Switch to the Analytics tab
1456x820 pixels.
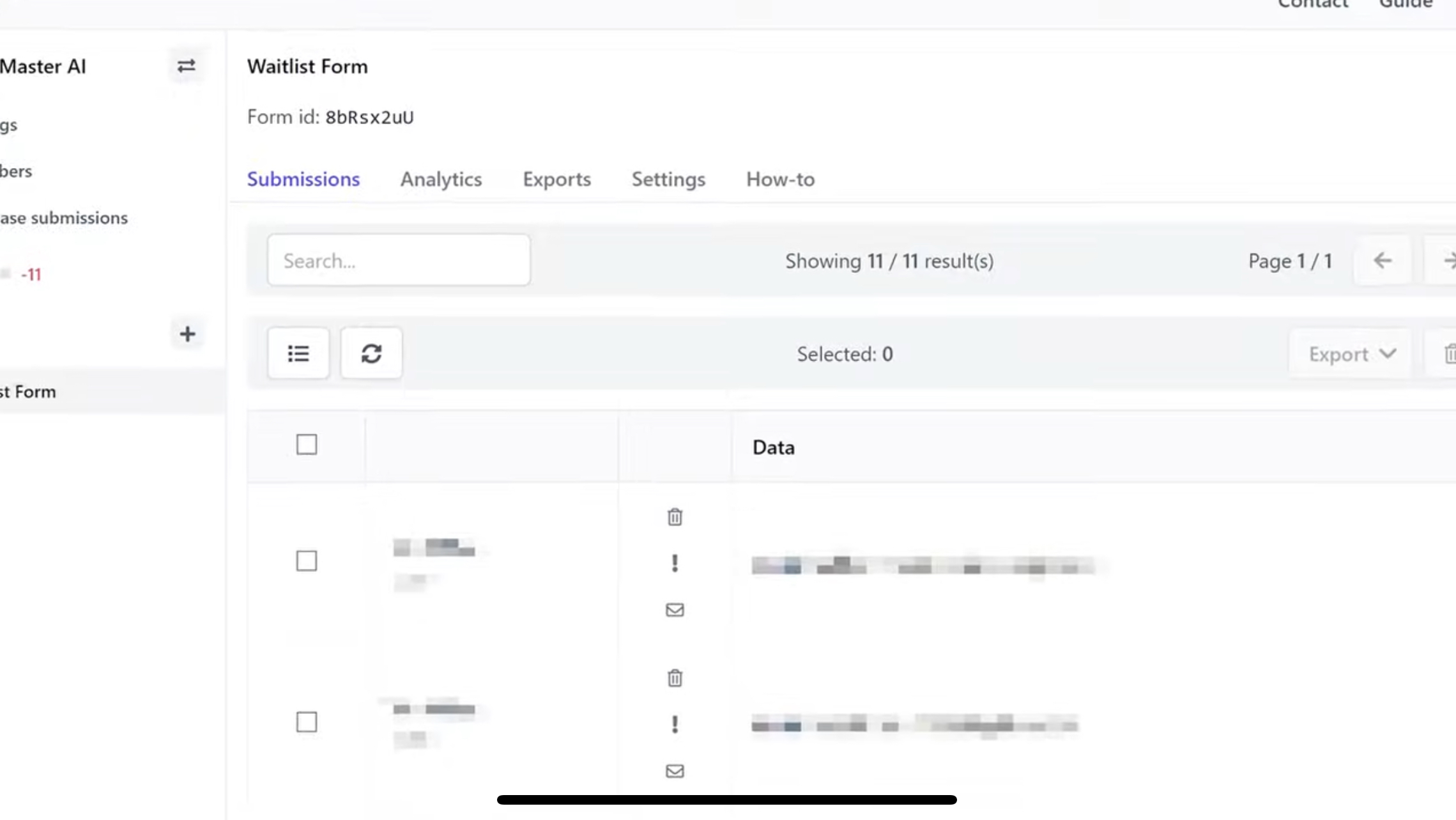(441, 179)
